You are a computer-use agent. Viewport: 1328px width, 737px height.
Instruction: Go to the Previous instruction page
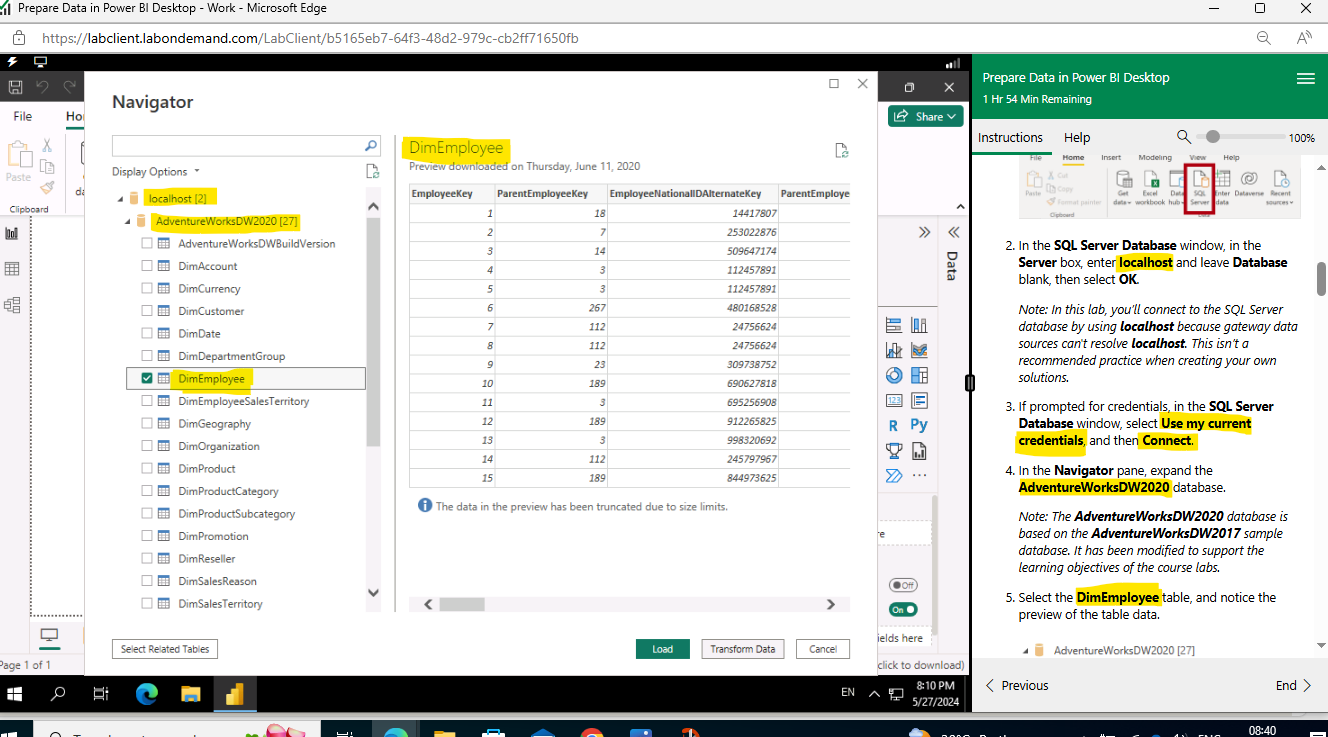click(1017, 685)
